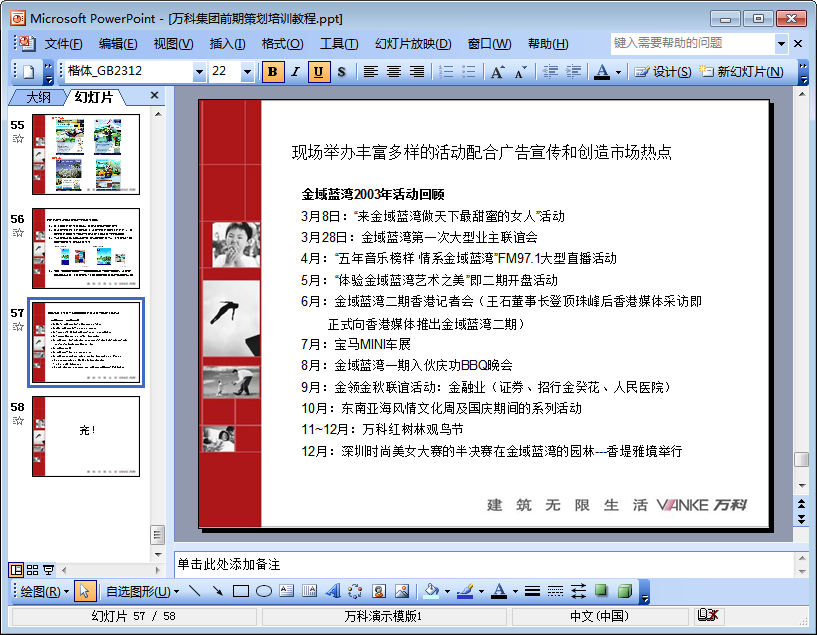Apply numbered list formatting
This screenshot has height=635, width=817.
[445, 71]
